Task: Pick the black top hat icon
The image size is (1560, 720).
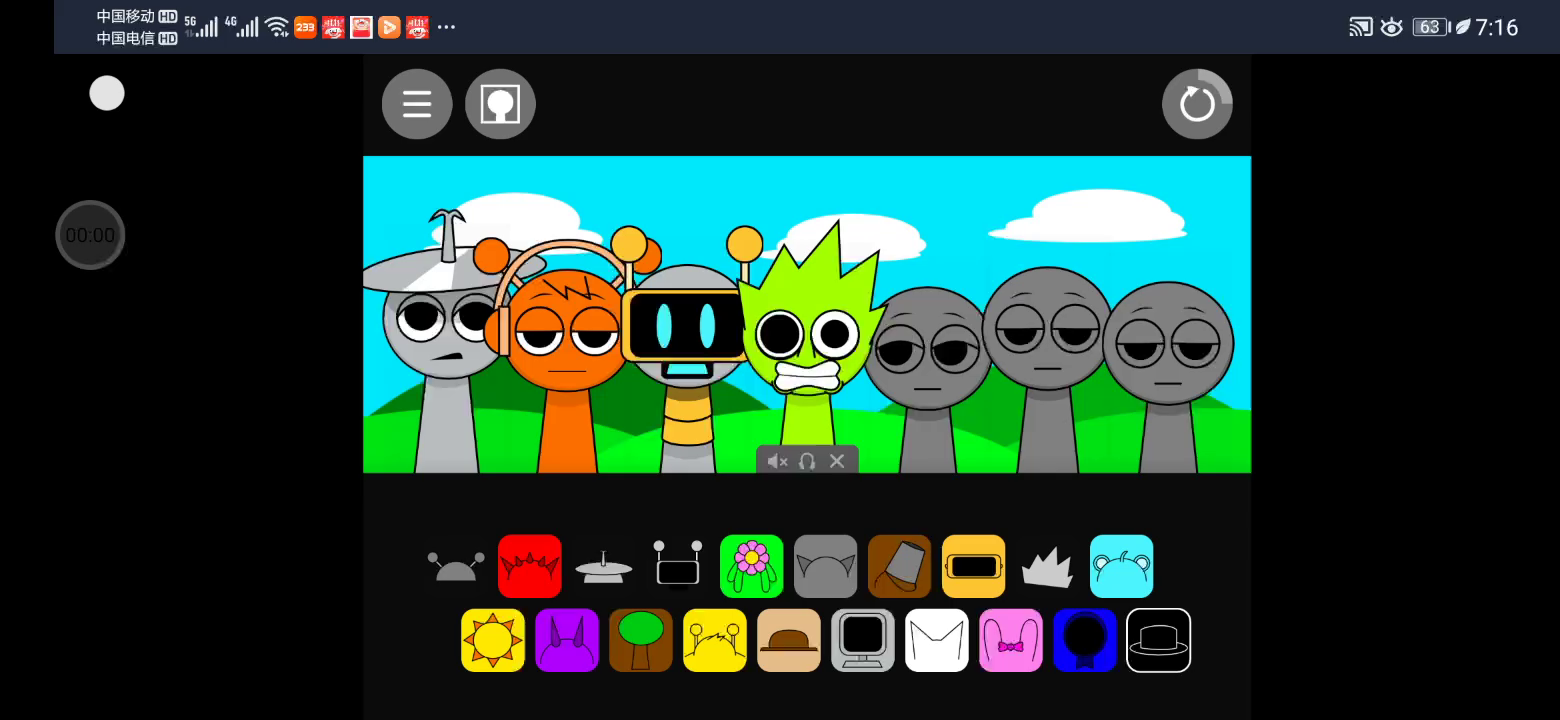Action: (x=1158, y=641)
